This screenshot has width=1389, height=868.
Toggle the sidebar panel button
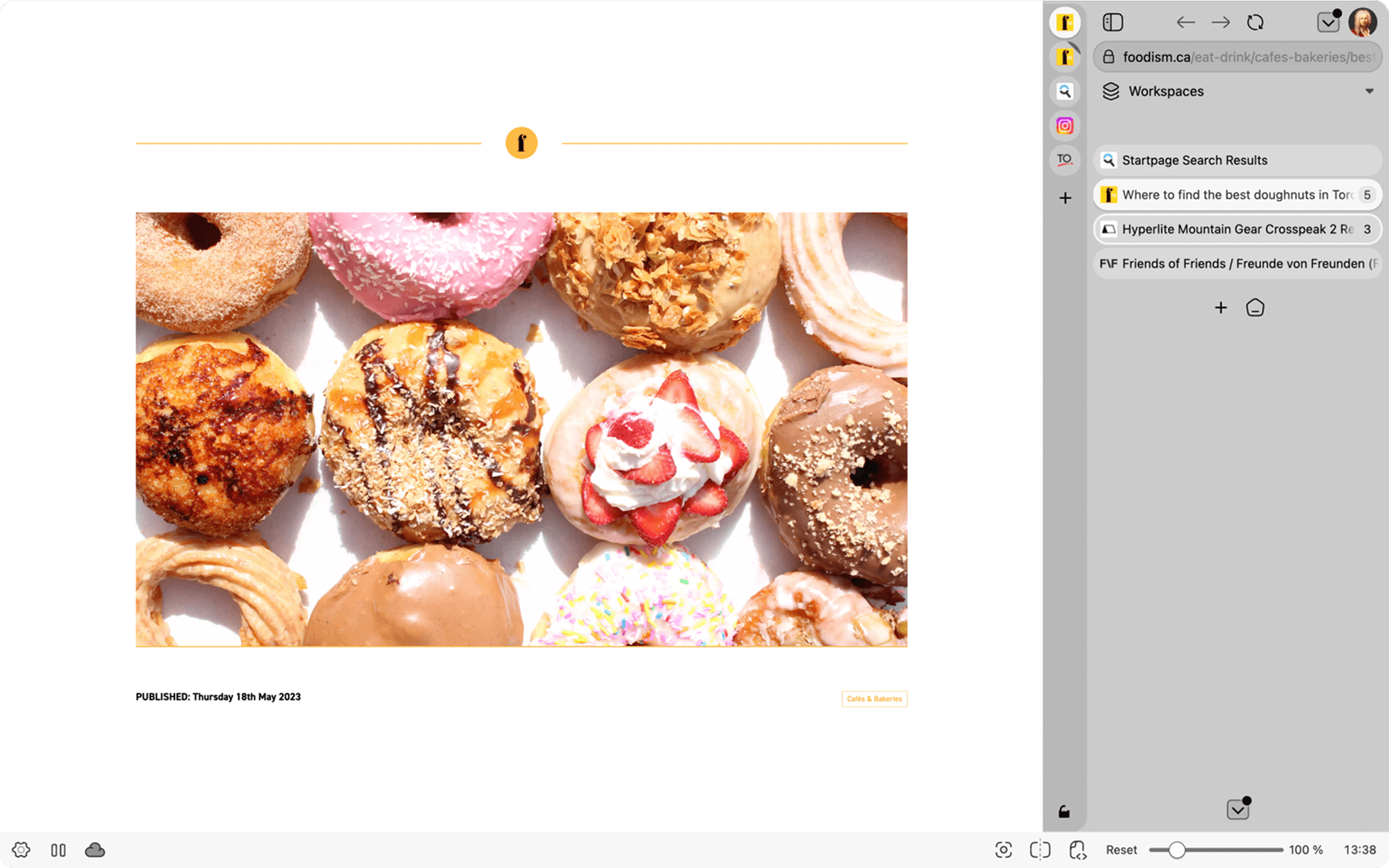pos(1113,22)
